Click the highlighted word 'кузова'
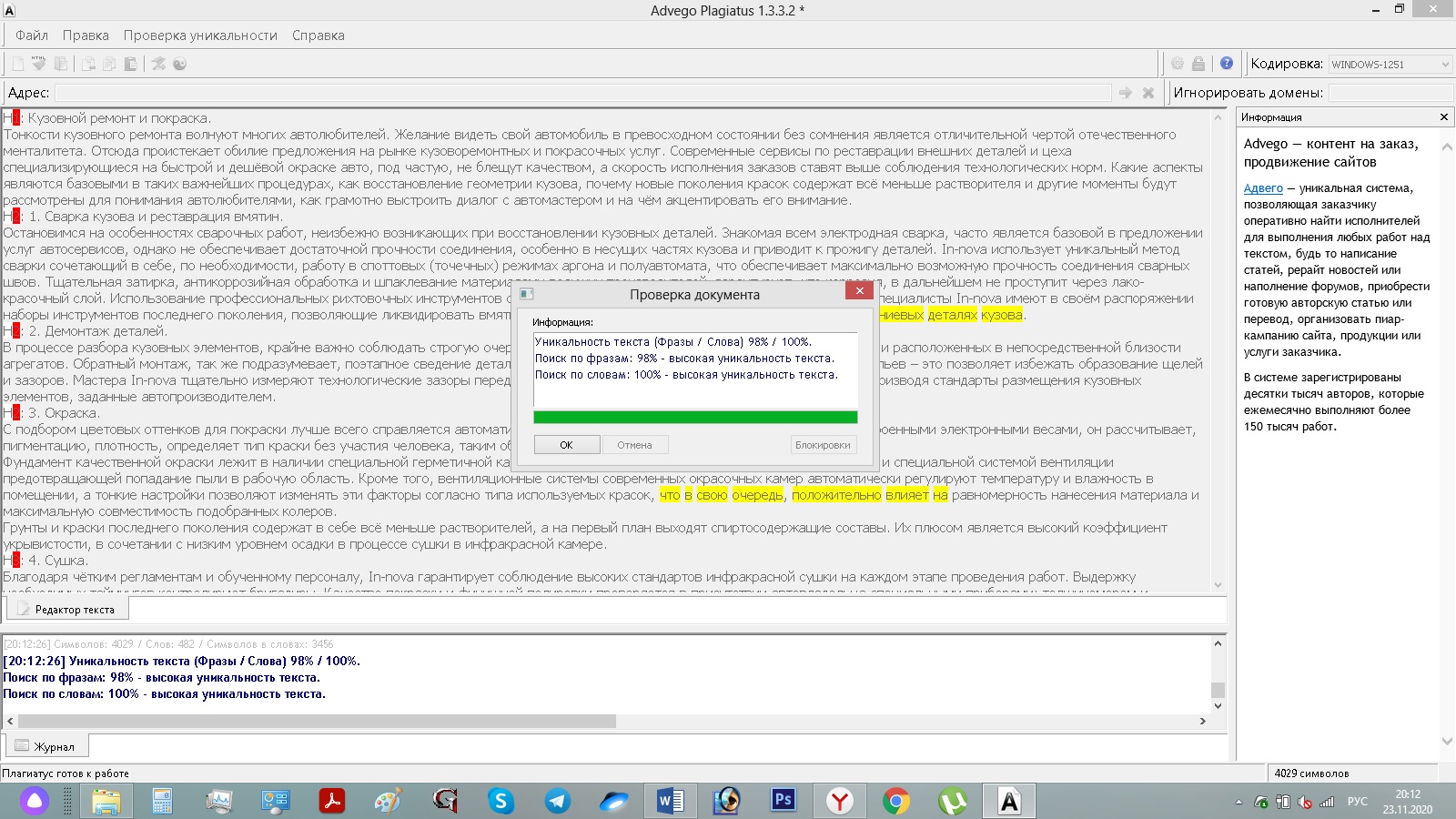The width and height of the screenshot is (1456, 819). [x=1001, y=315]
